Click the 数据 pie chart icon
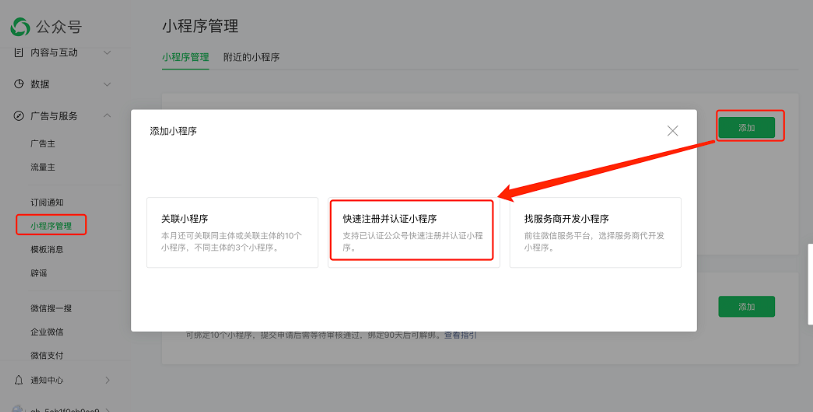Viewport: 813px width, 412px height. (19, 84)
